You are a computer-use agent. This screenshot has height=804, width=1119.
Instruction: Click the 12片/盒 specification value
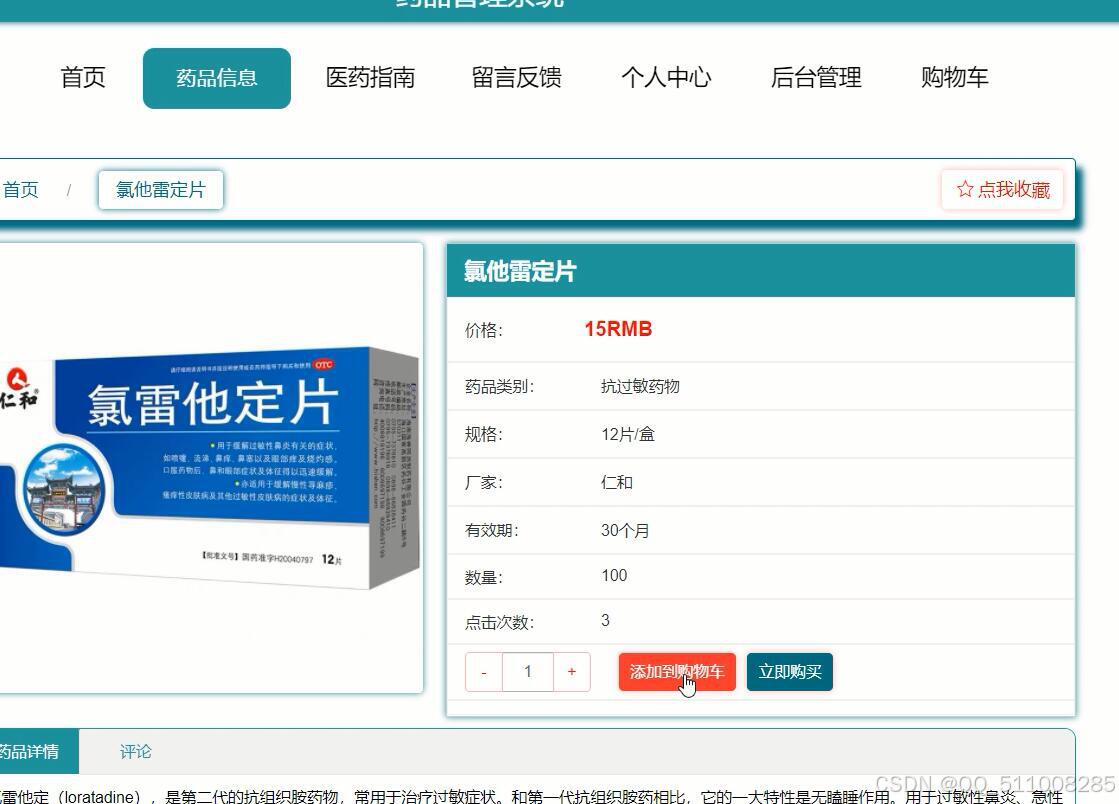coord(628,434)
